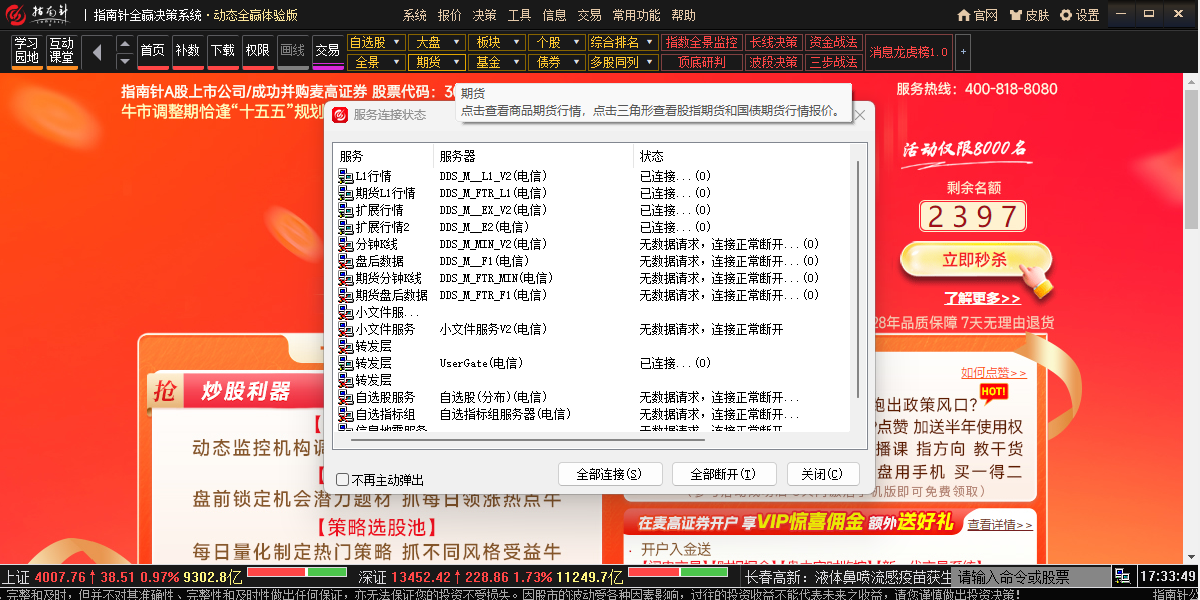Click the 服务连接状态 dialog logo icon

point(341,115)
